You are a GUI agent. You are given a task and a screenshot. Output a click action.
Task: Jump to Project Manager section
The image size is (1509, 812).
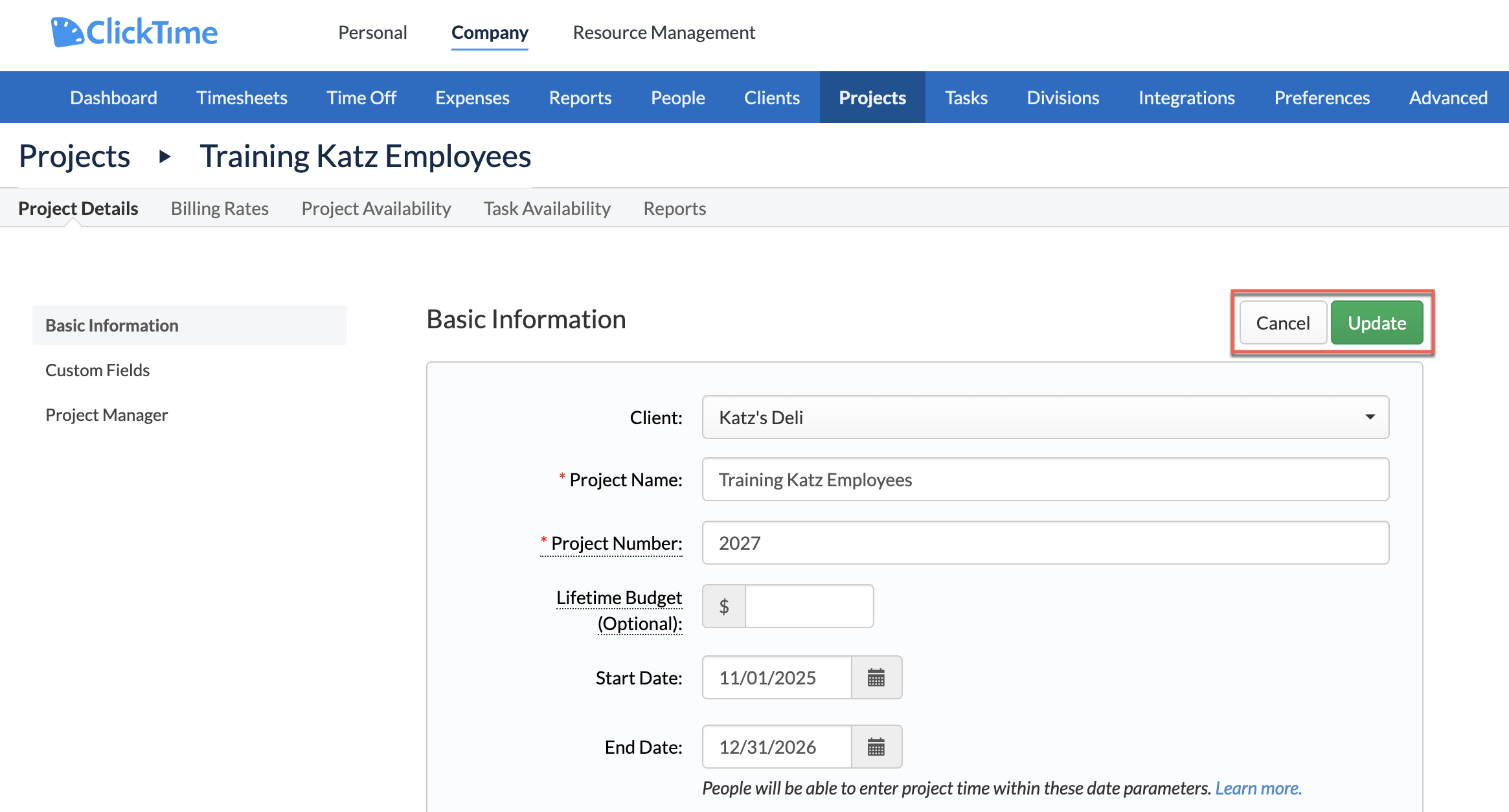click(106, 414)
